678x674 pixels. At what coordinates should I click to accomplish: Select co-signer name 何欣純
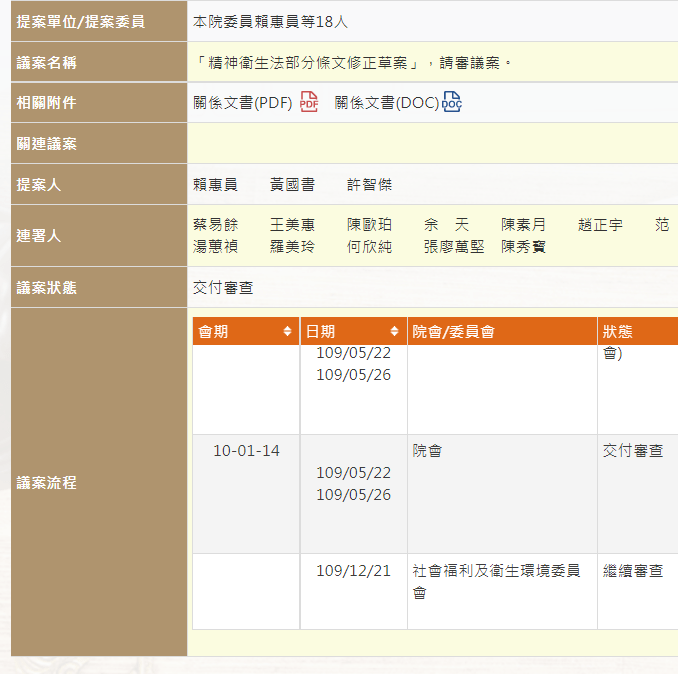pyautogui.click(x=369, y=246)
